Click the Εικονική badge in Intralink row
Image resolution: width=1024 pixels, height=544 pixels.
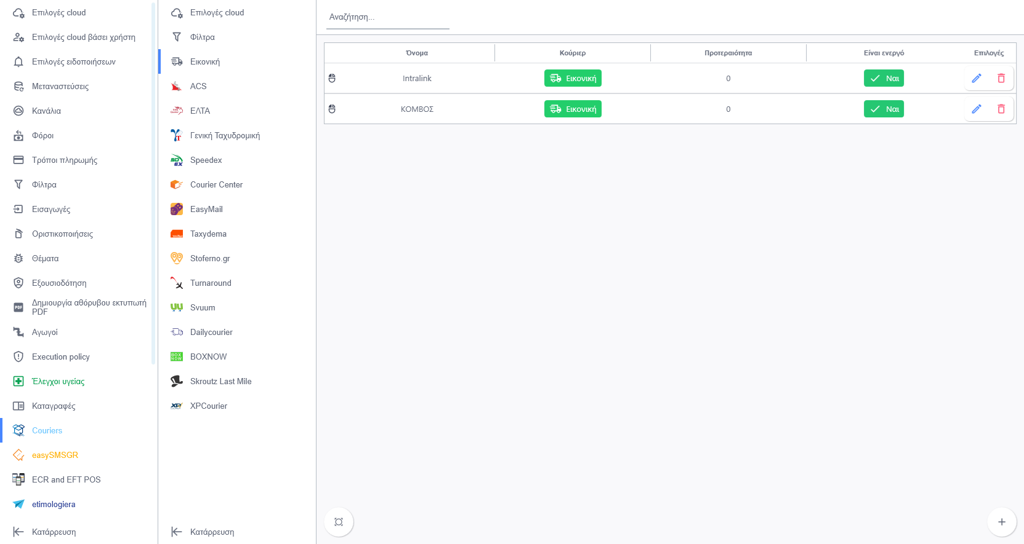[x=573, y=78]
